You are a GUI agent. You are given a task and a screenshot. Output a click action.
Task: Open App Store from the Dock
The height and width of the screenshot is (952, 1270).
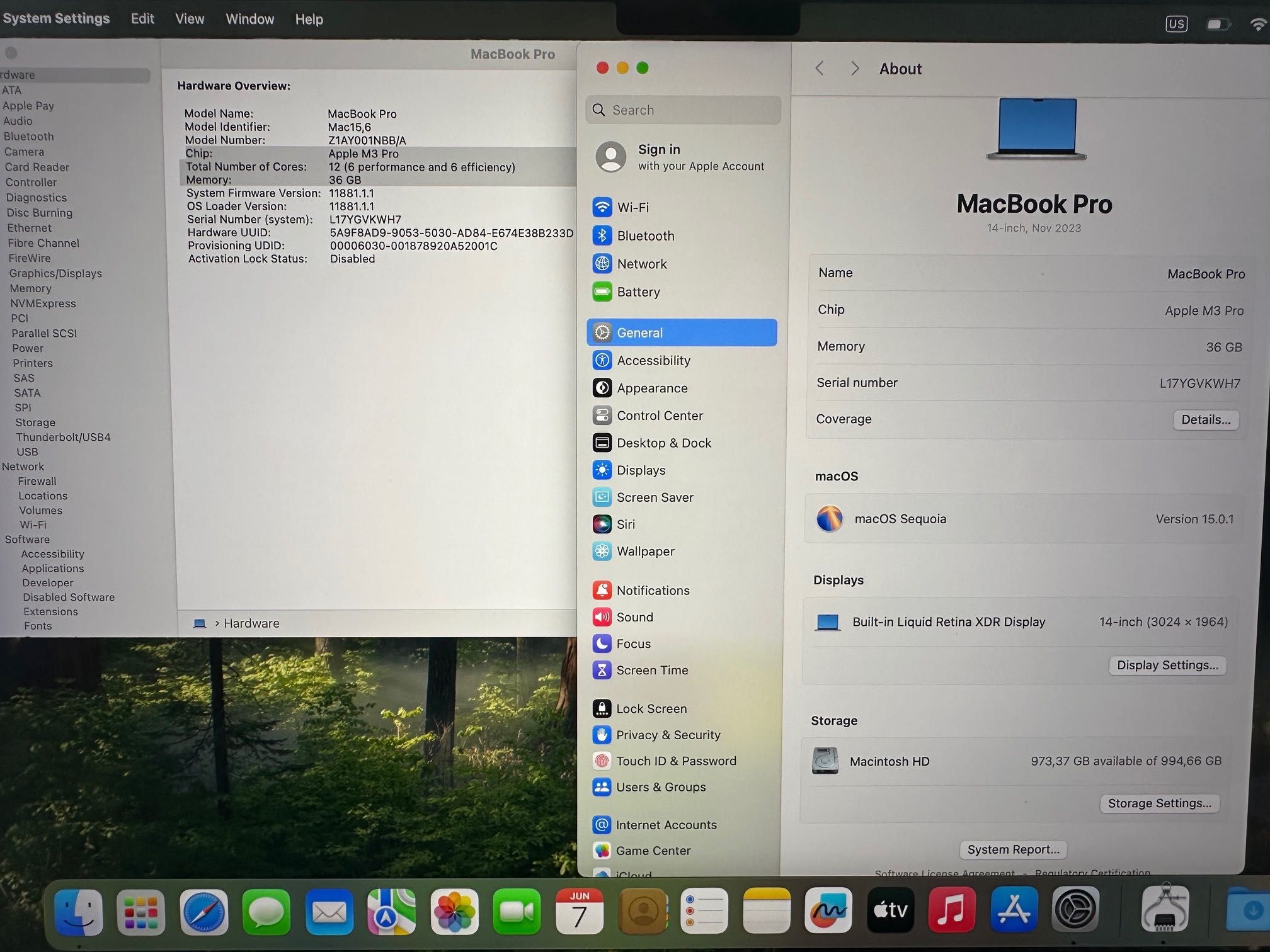click(1014, 910)
